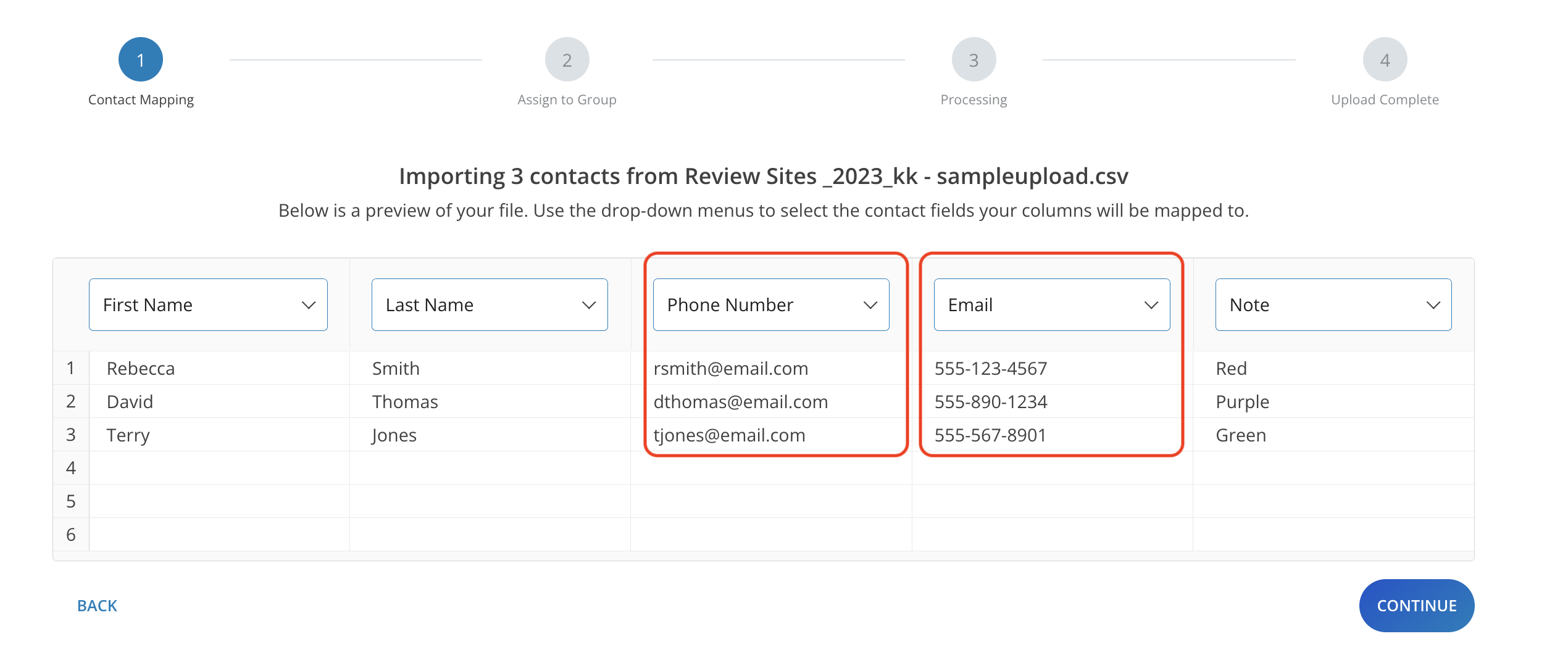Select the Purple note cell
This screenshot has width=1568, height=652.
pos(1242,402)
